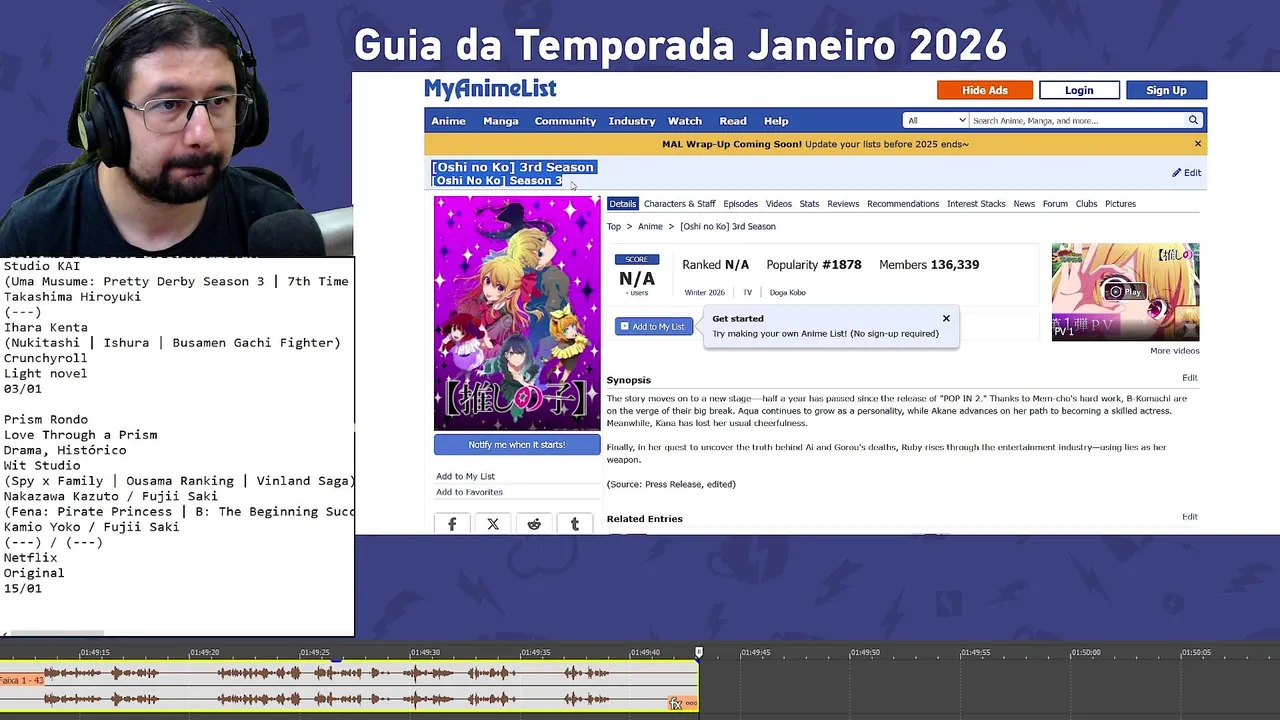
Task: Open the Manga menu
Action: coord(501,121)
